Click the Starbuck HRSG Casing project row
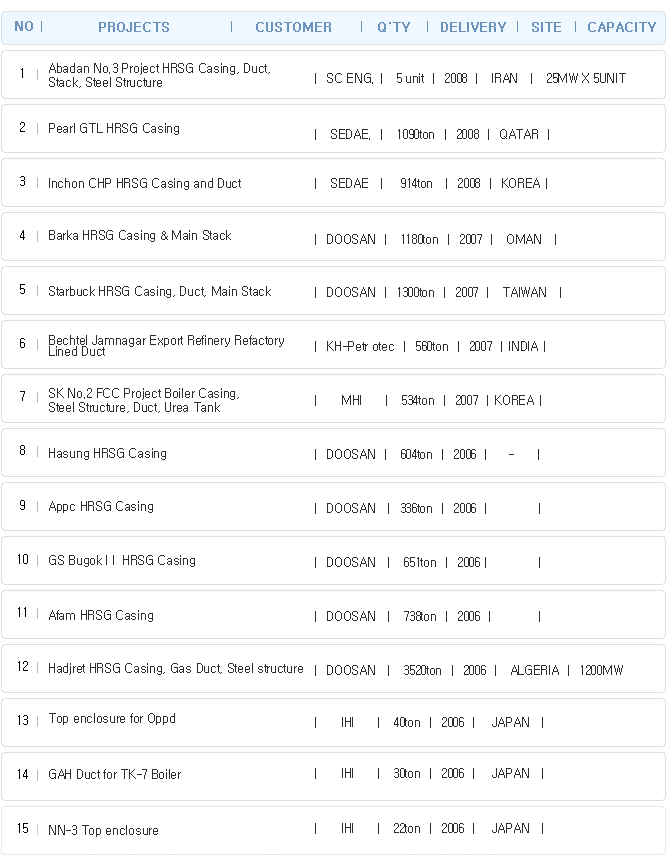Screen dimensions: 667x859 (333, 290)
